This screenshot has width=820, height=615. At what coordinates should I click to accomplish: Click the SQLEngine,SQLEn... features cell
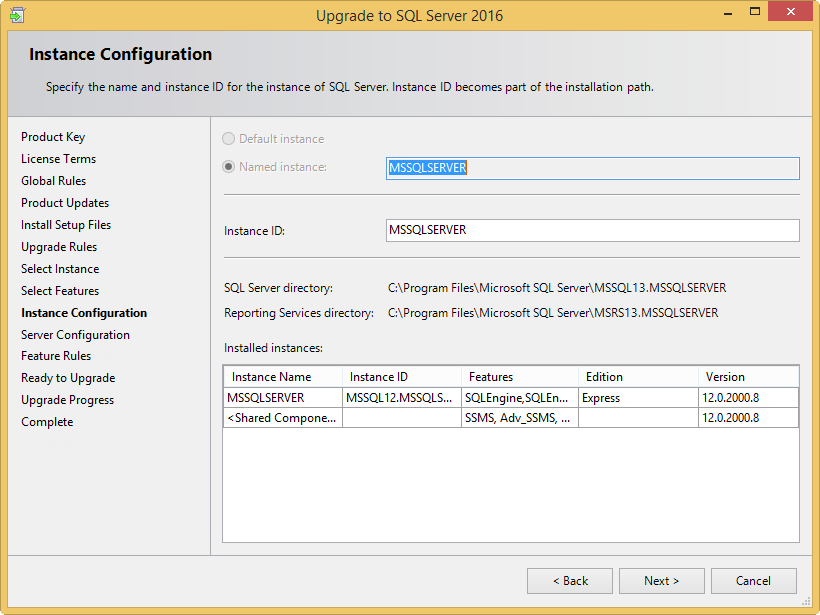click(520, 397)
